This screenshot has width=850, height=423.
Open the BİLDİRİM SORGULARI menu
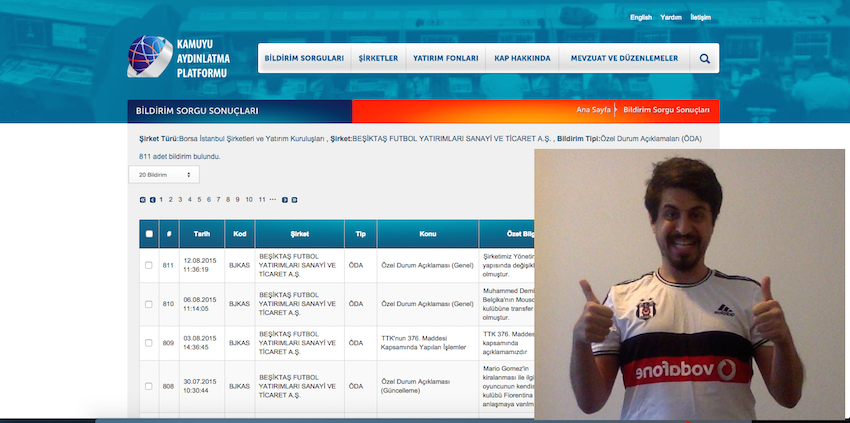(x=304, y=59)
